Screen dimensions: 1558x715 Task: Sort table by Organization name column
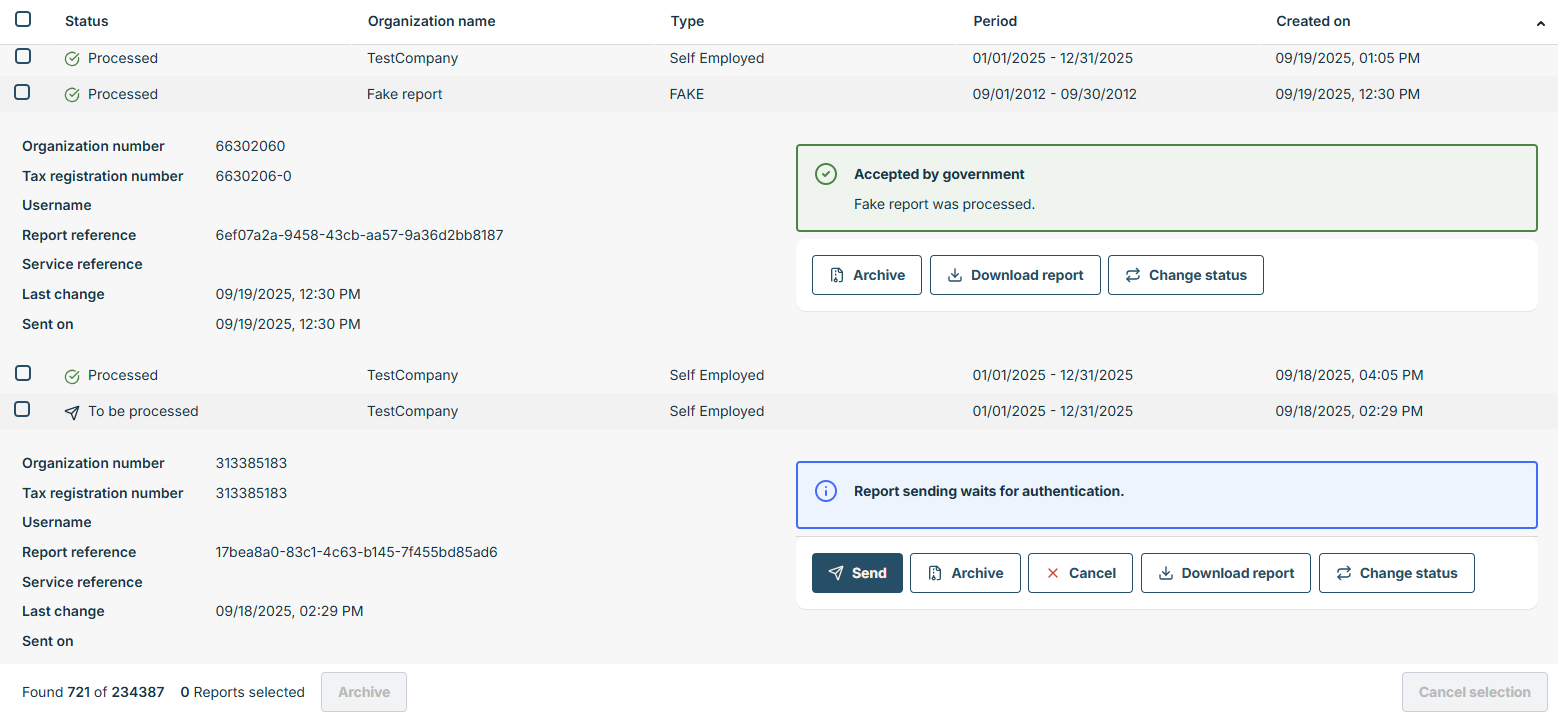431,21
